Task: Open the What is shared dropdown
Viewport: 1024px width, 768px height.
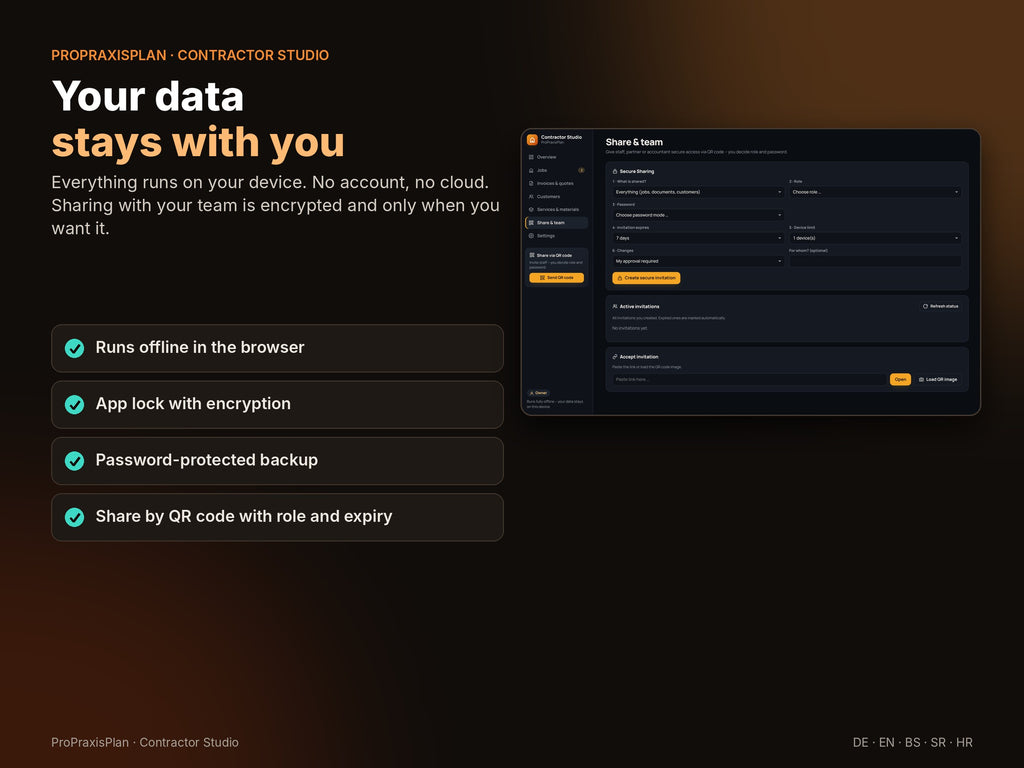Action: [697, 192]
